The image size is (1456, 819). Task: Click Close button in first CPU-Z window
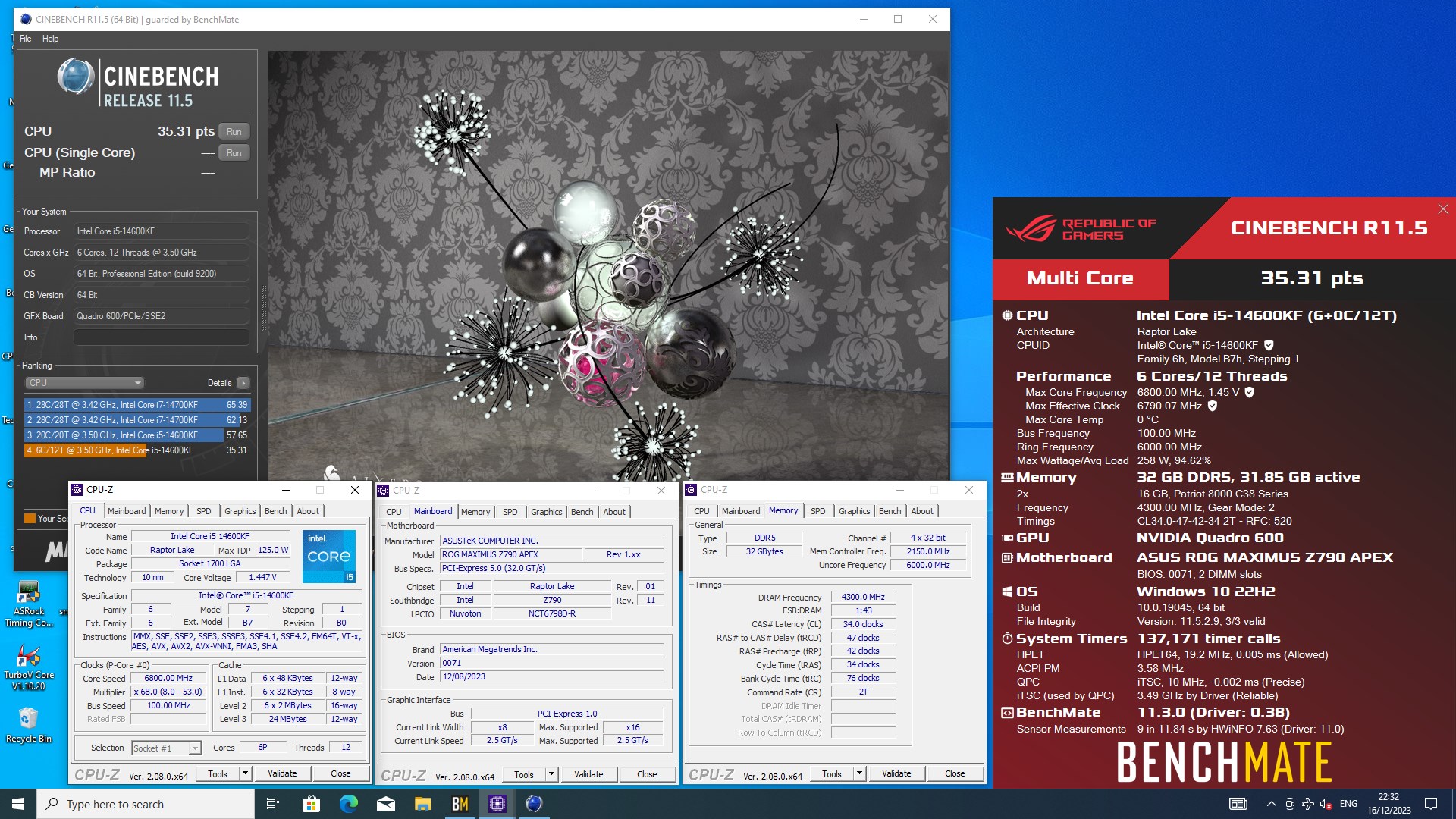340,774
